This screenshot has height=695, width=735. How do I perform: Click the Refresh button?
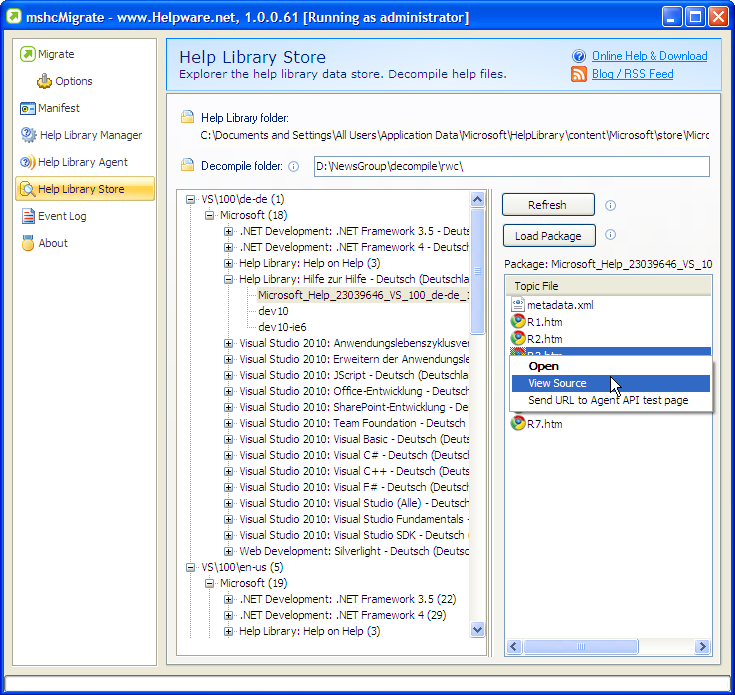pyautogui.click(x=548, y=205)
